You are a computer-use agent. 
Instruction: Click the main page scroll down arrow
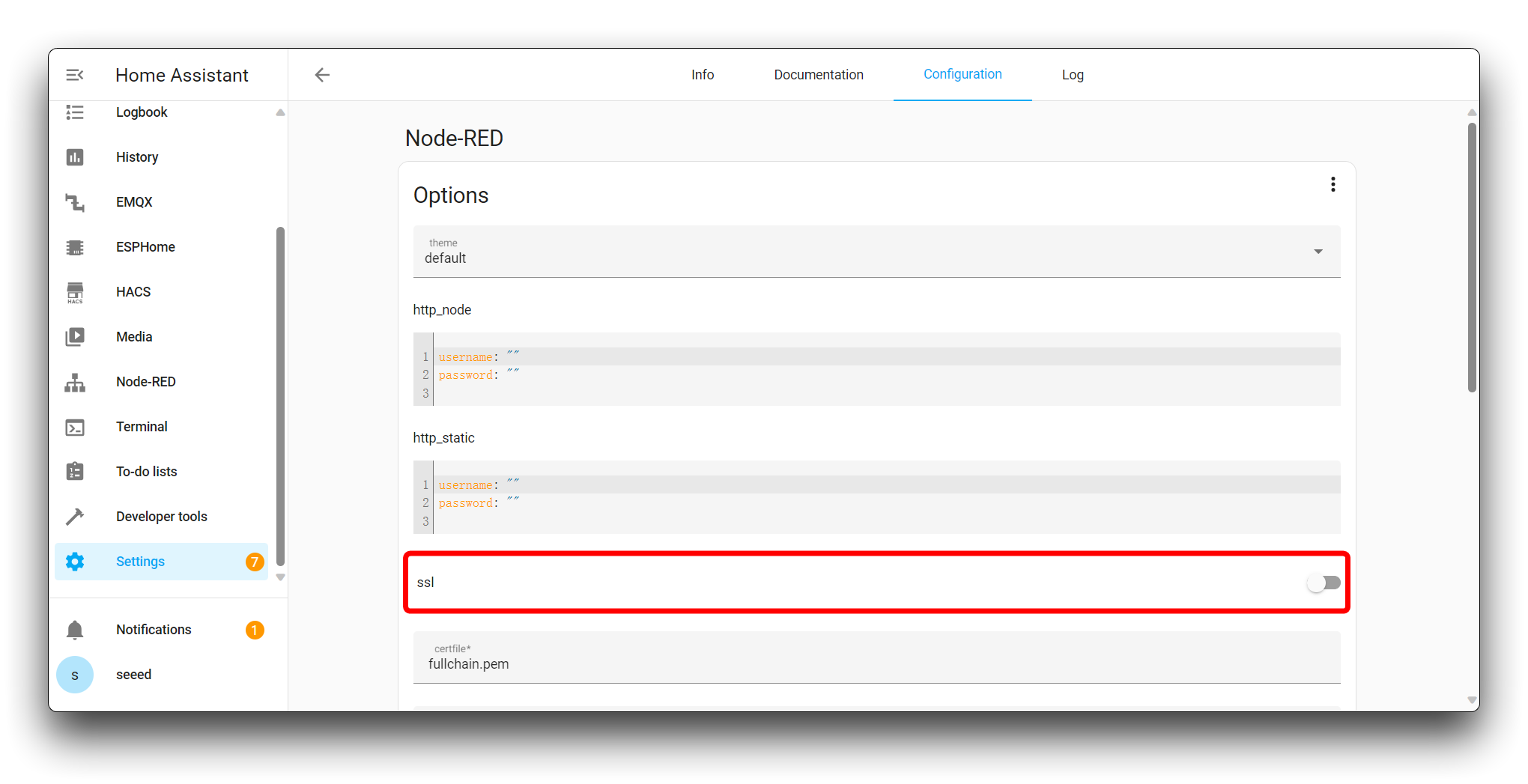click(1472, 700)
